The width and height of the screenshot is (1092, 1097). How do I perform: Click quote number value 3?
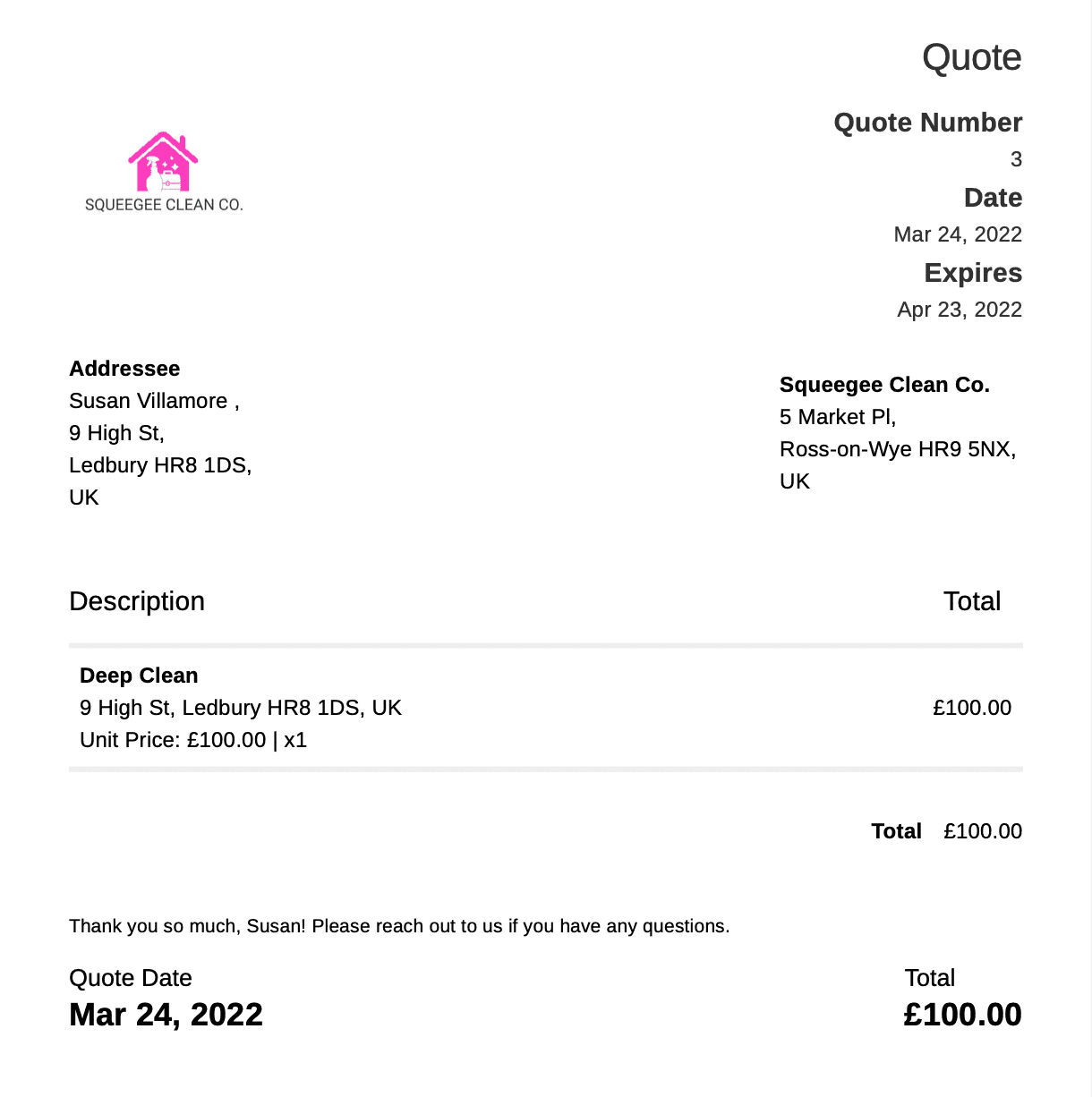pos(1016,159)
